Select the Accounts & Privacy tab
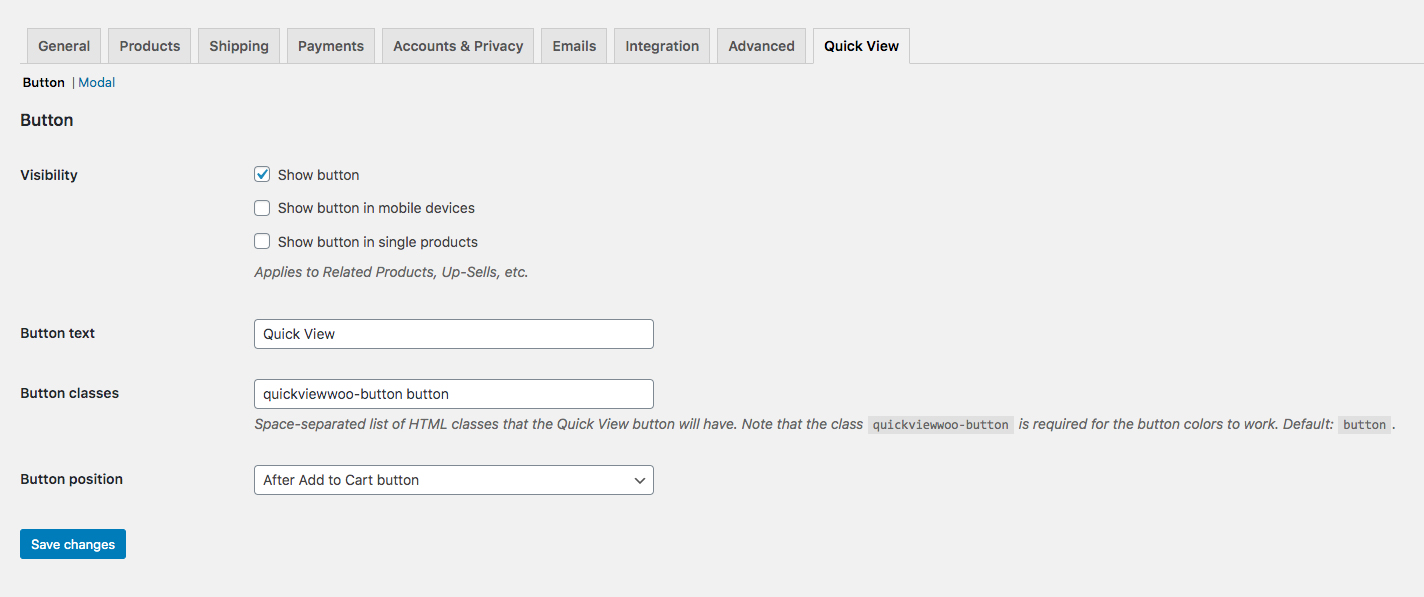Viewport: 1424px width, 597px height. pyautogui.click(x=458, y=46)
